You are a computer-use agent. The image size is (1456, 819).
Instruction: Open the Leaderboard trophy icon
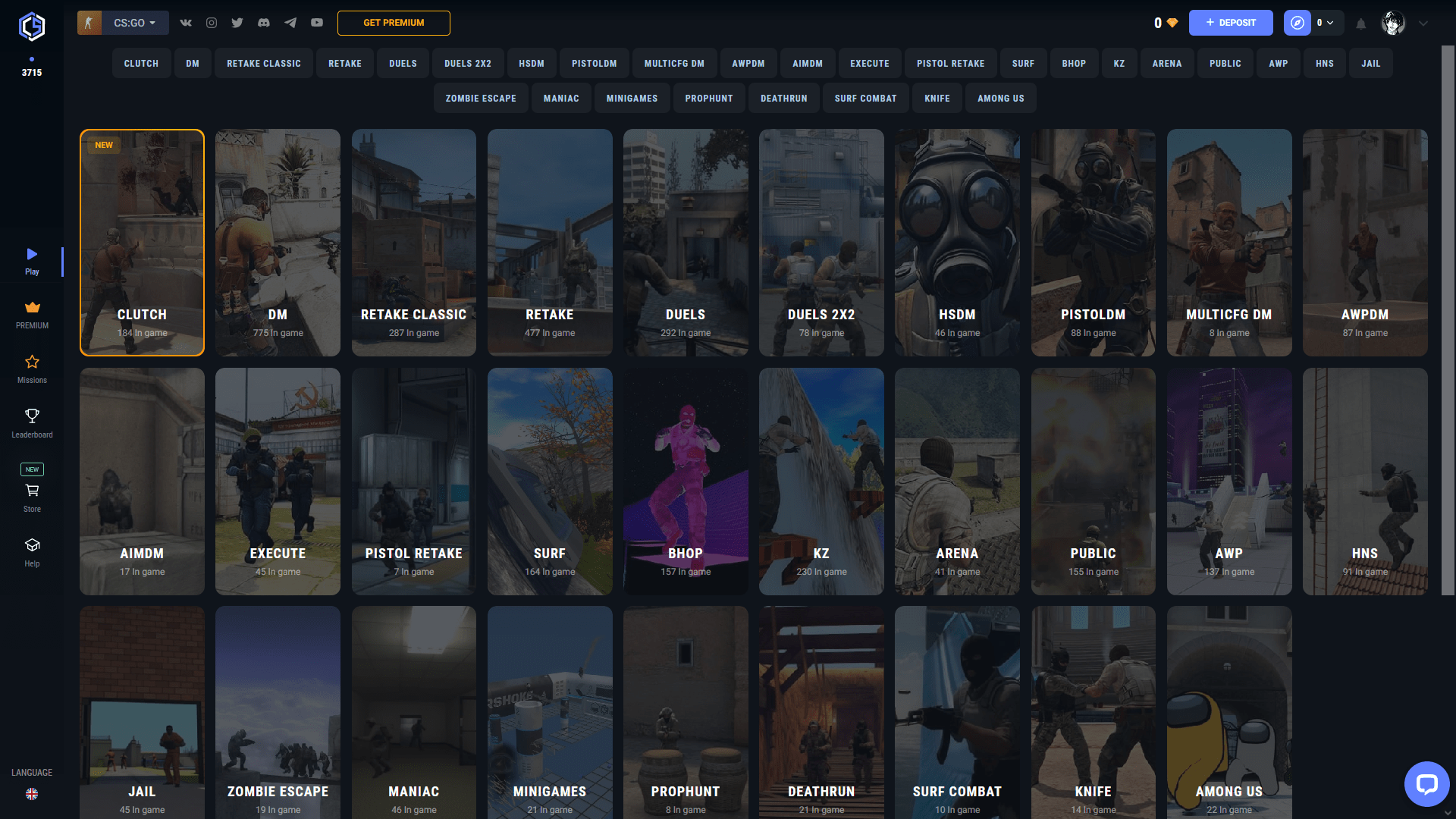(x=32, y=417)
